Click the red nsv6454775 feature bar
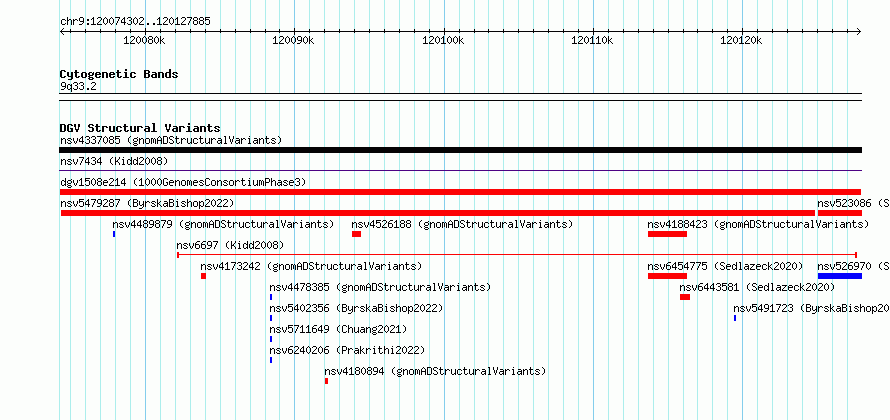The height and width of the screenshot is (420, 890). pos(668,276)
